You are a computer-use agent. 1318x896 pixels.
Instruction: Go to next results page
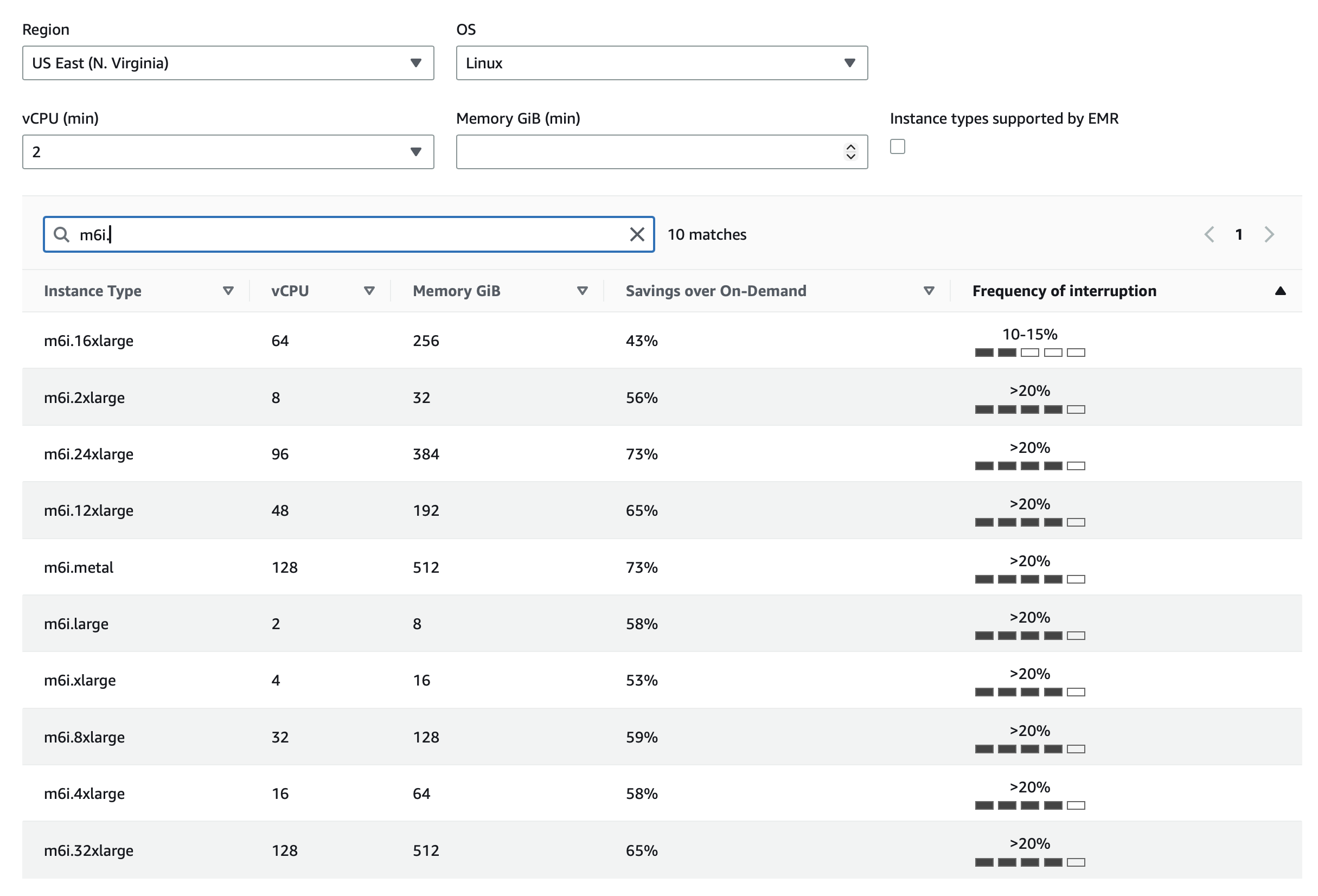(x=1269, y=234)
